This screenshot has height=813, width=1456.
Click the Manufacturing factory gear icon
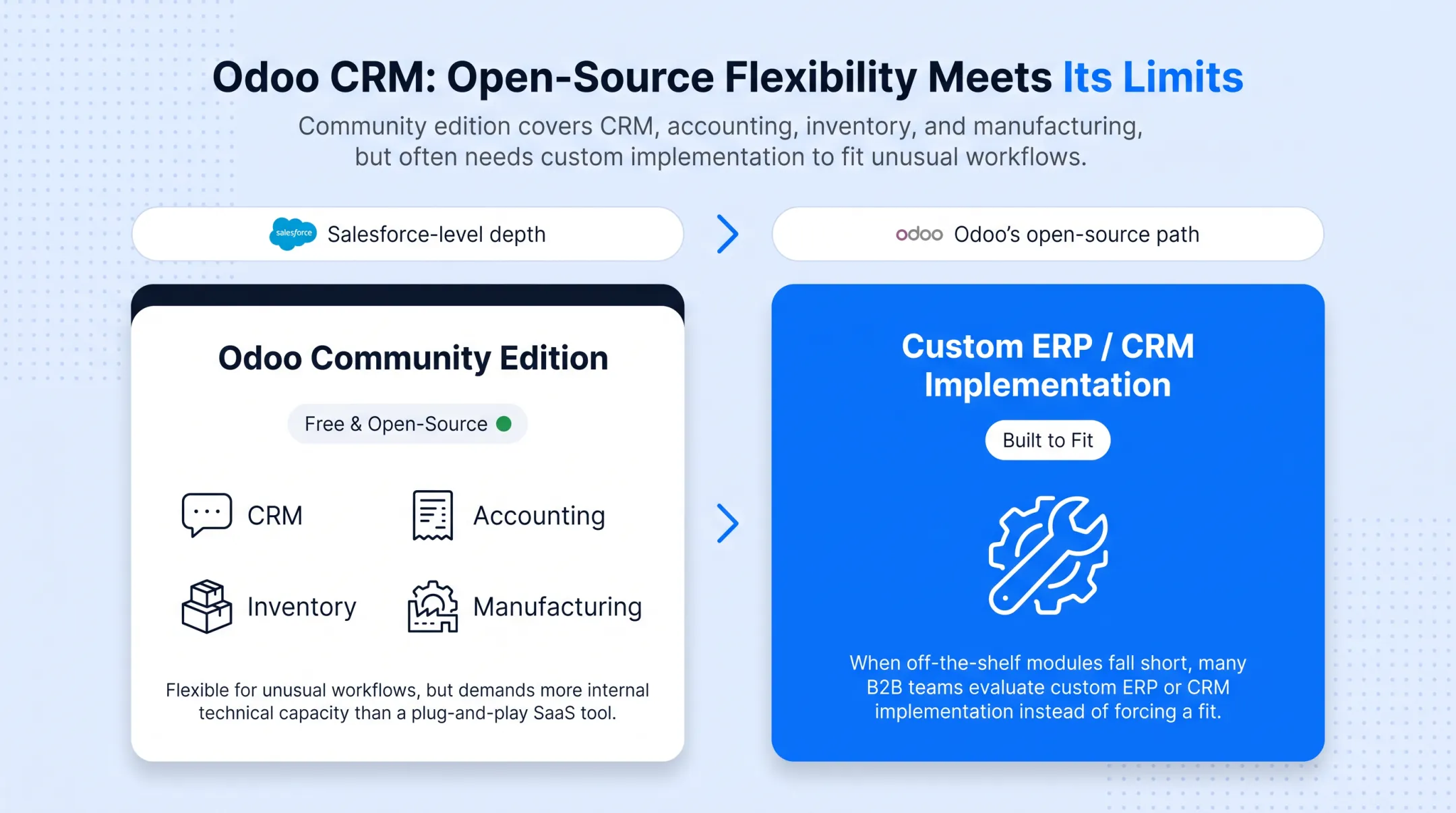pyautogui.click(x=433, y=606)
